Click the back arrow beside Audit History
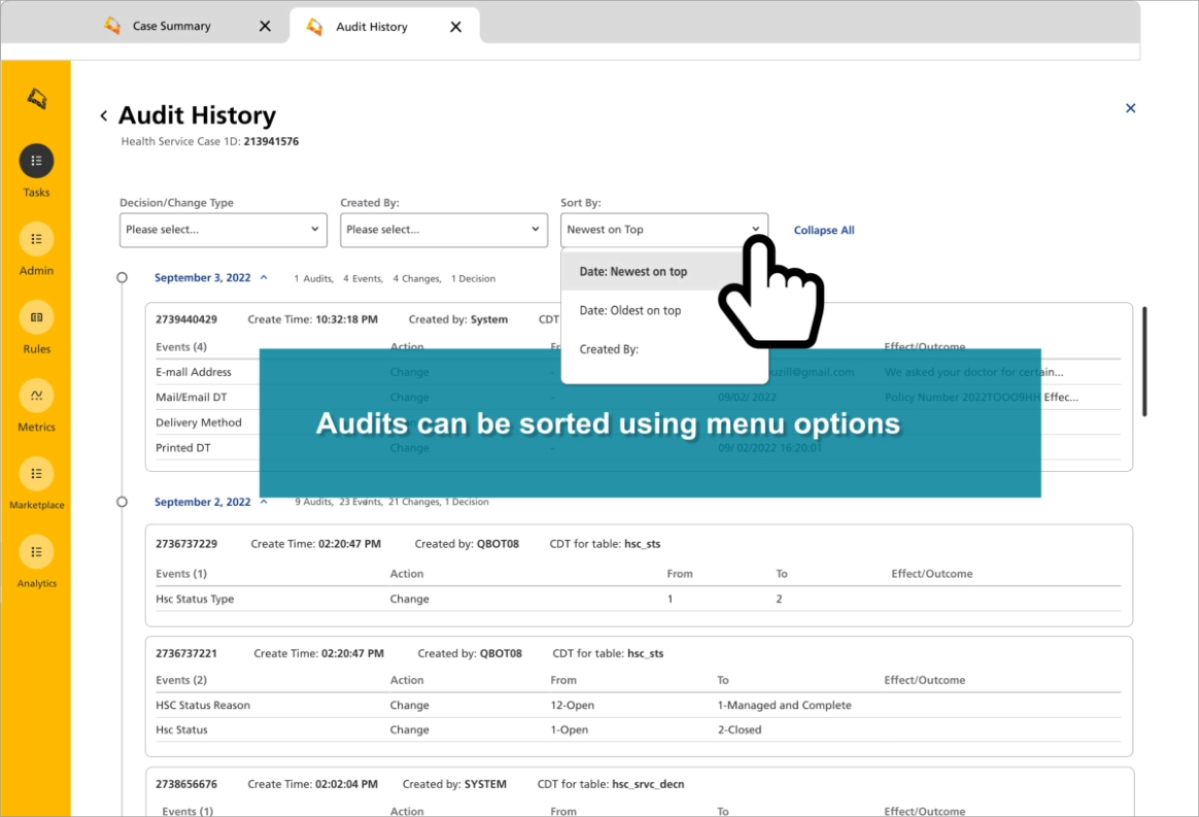Viewport: 1199px width, 817px height. pyautogui.click(x=104, y=116)
